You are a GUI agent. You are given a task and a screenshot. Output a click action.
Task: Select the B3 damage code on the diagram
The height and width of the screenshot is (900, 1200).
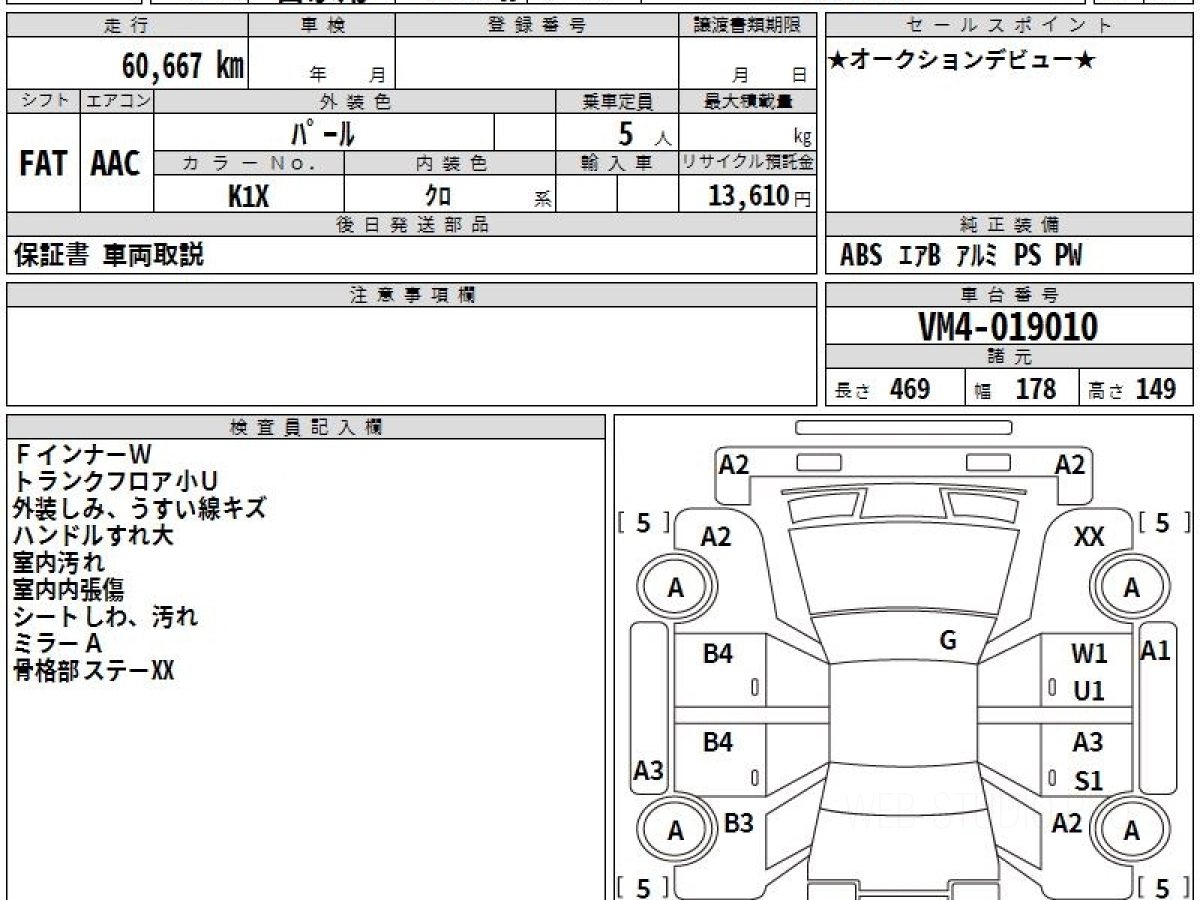tap(738, 823)
